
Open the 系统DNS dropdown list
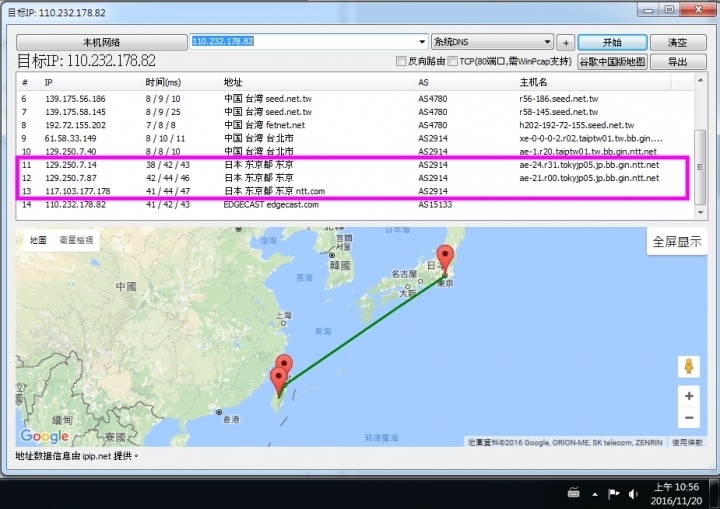[546, 42]
